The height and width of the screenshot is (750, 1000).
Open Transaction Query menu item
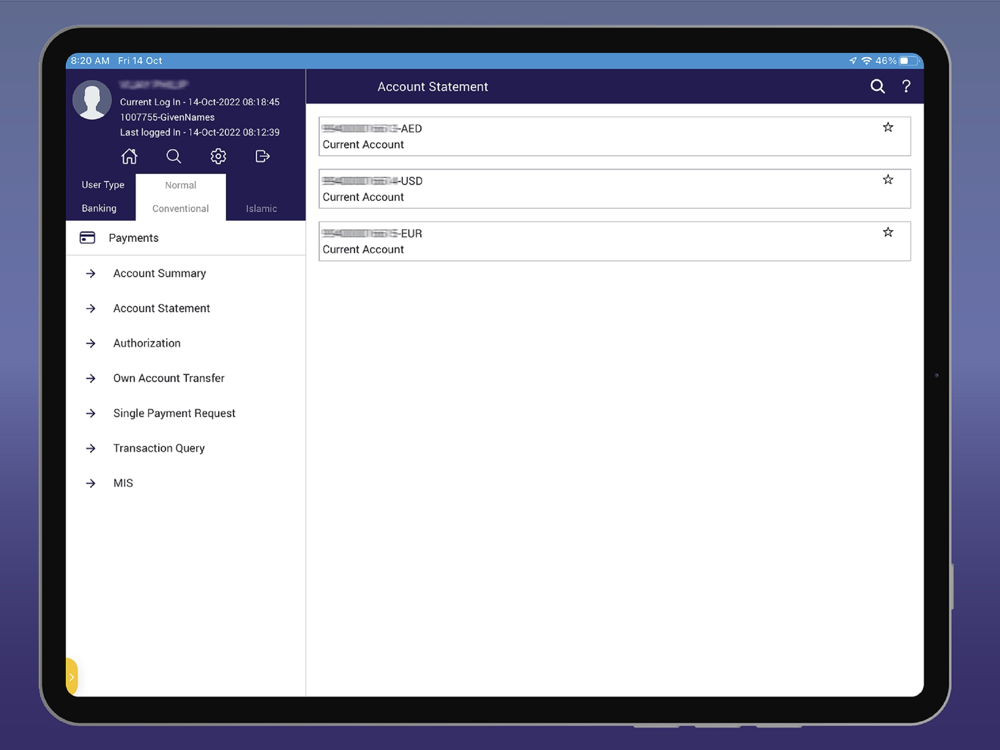[186, 448]
